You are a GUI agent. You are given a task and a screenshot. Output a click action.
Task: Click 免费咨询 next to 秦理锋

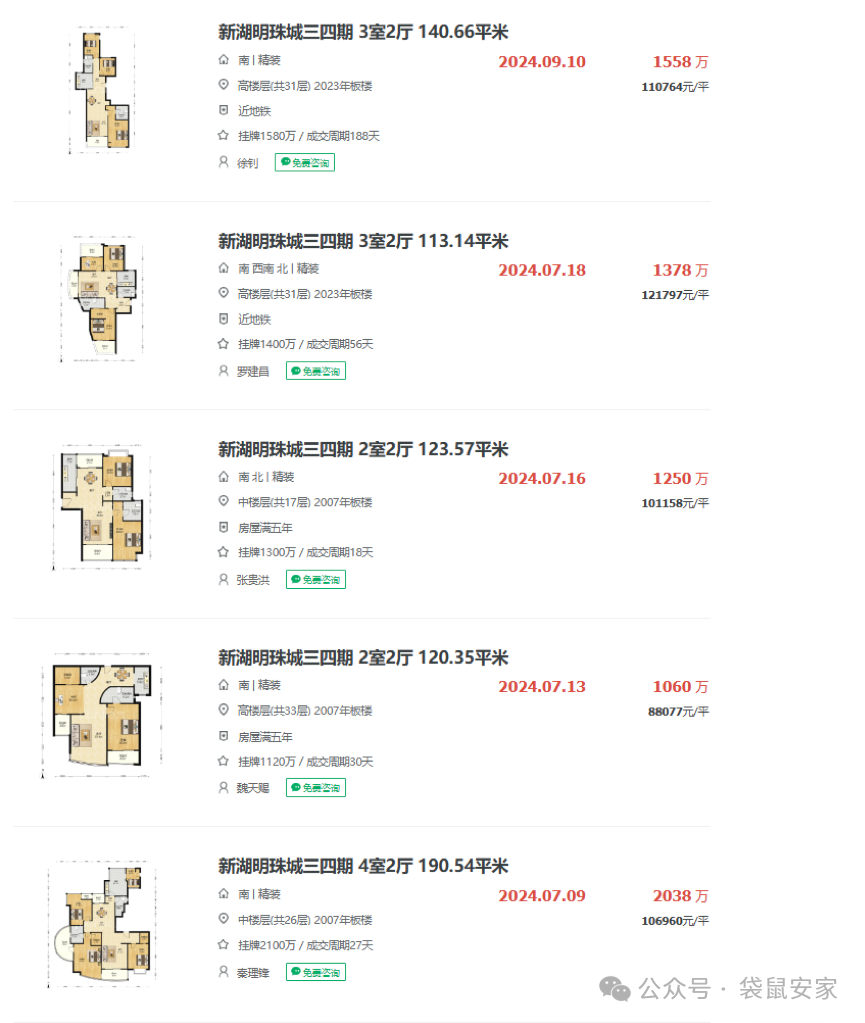pyautogui.click(x=316, y=971)
